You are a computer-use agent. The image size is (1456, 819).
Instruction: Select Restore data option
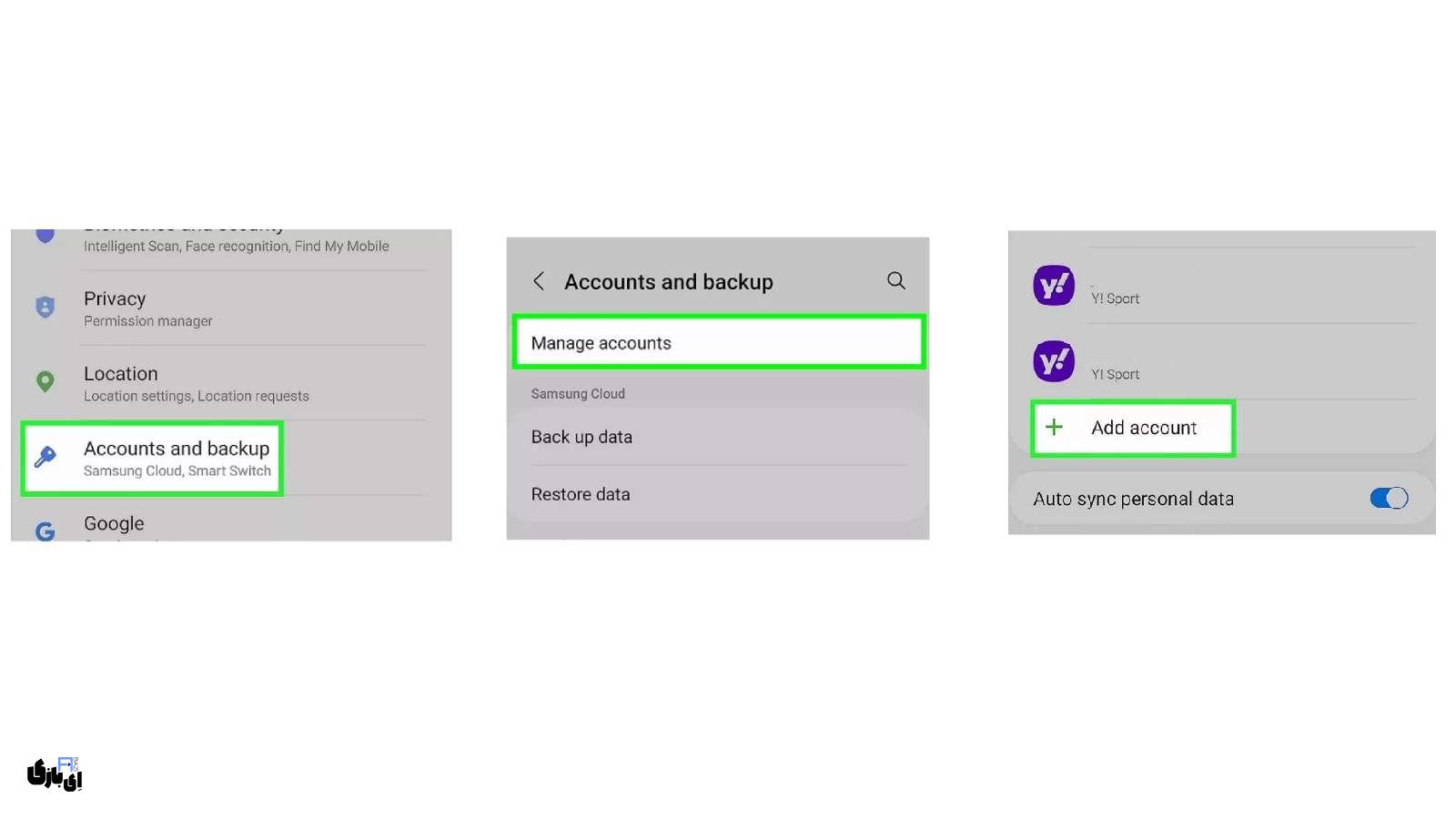[x=581, y=494]
